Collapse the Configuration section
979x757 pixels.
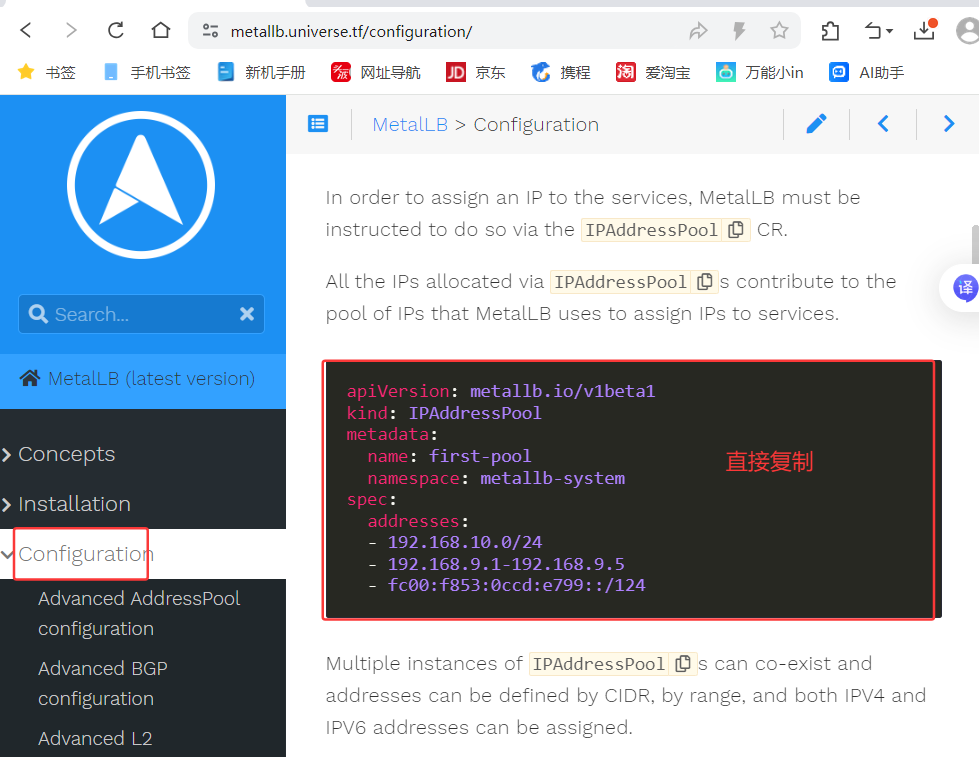click(78, 554)
